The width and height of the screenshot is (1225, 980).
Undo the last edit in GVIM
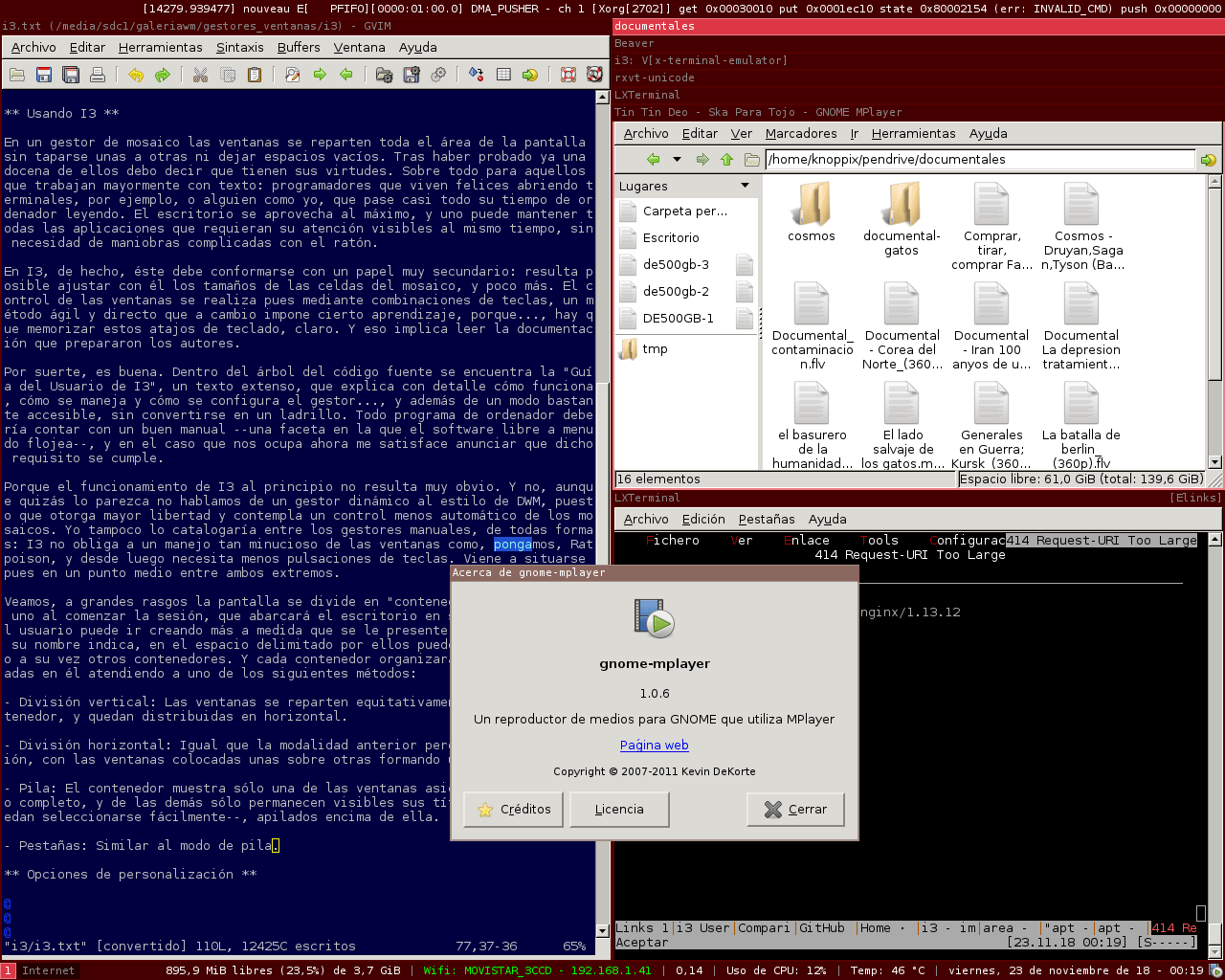pyautogui.click(x=136, y=75)
